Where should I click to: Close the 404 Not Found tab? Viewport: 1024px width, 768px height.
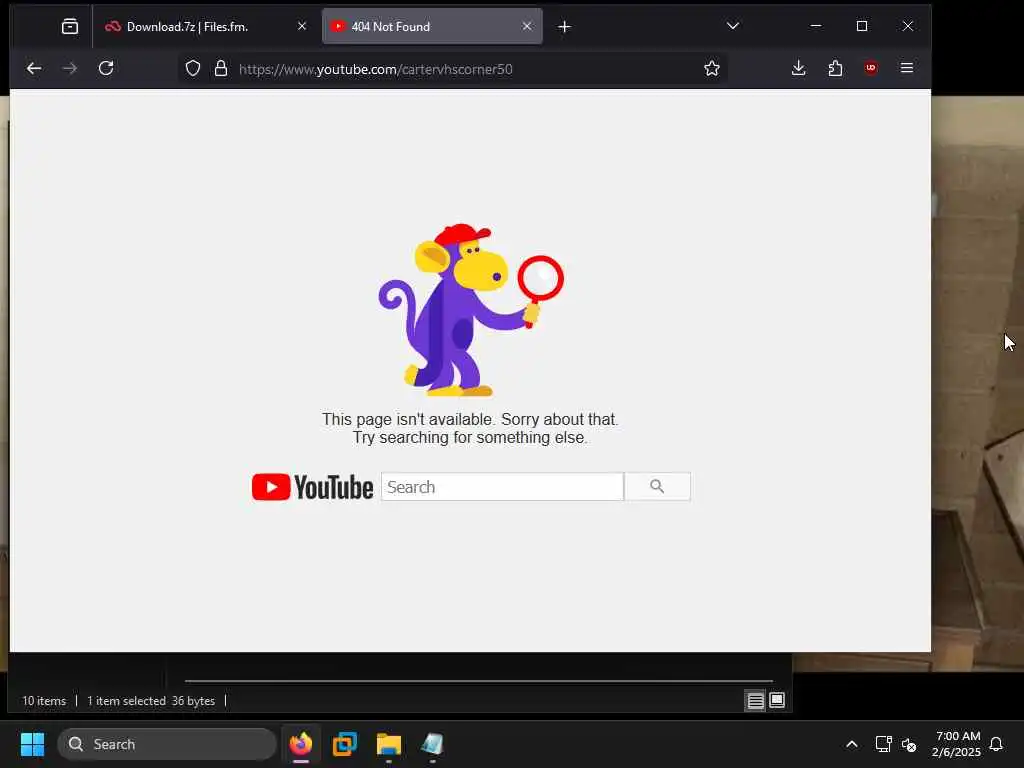point(527,26)
